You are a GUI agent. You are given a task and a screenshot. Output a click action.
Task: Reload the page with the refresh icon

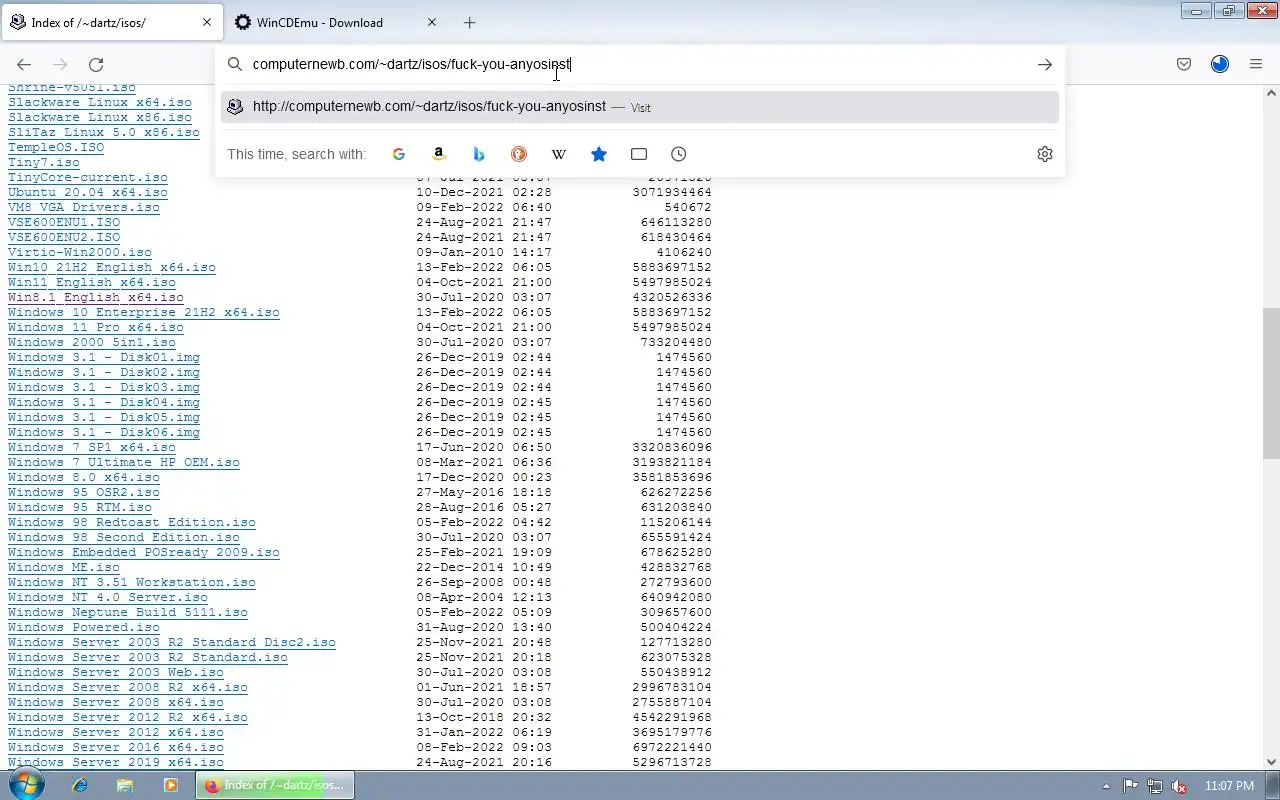click(x=96, y=64)
